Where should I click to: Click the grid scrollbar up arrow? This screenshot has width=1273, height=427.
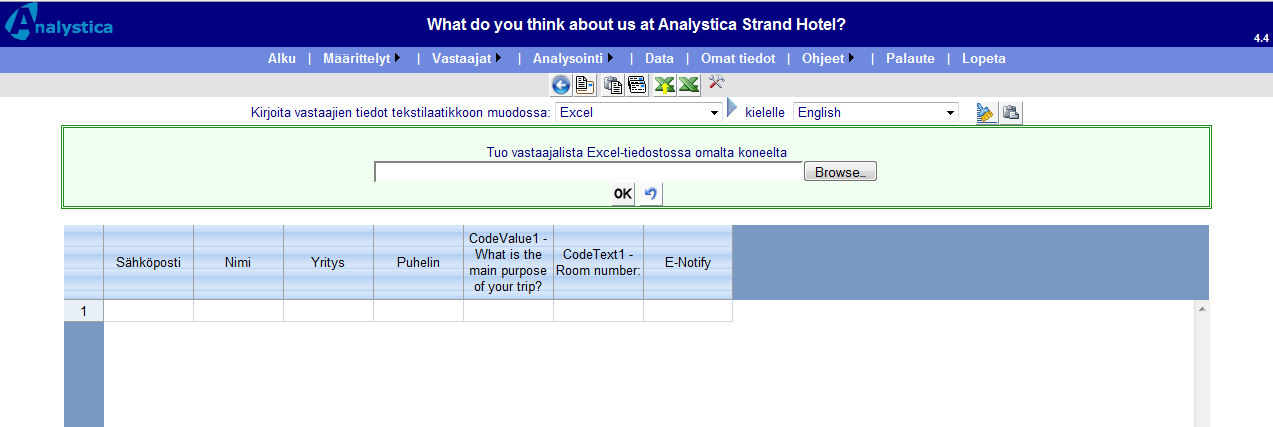[x=1202, y=309]
